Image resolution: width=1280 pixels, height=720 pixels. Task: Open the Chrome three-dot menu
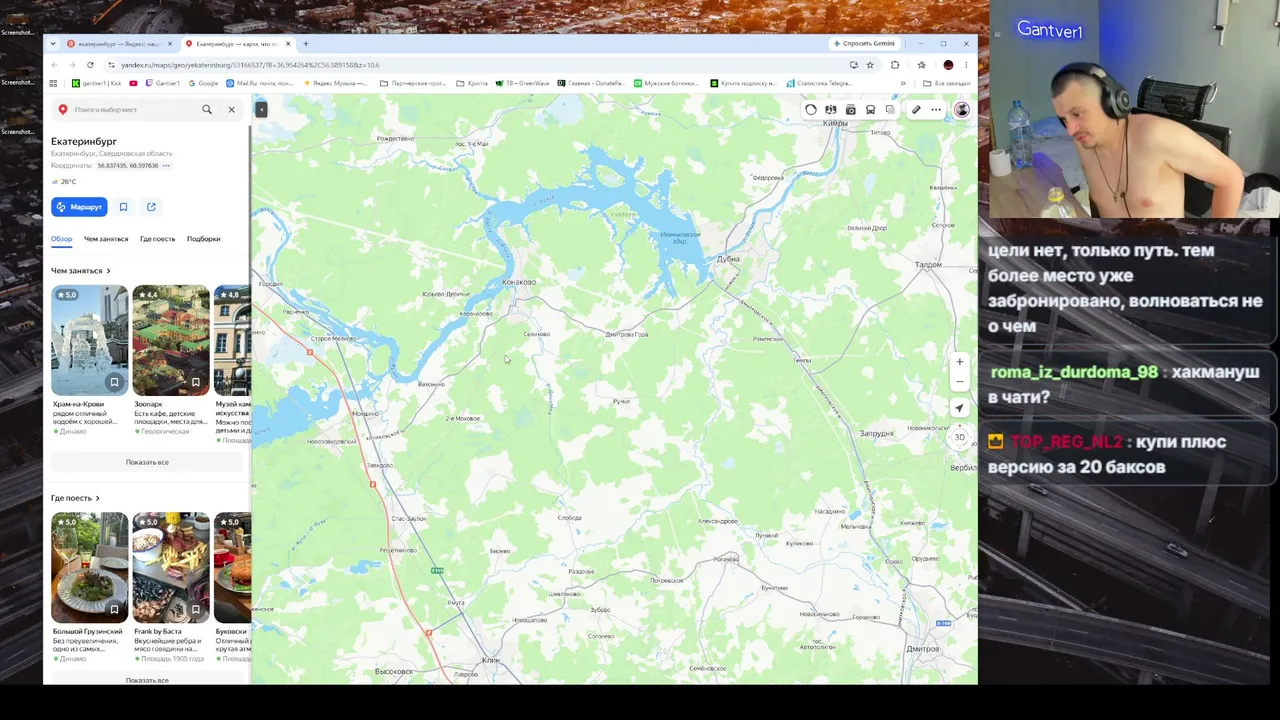point(966,65)
